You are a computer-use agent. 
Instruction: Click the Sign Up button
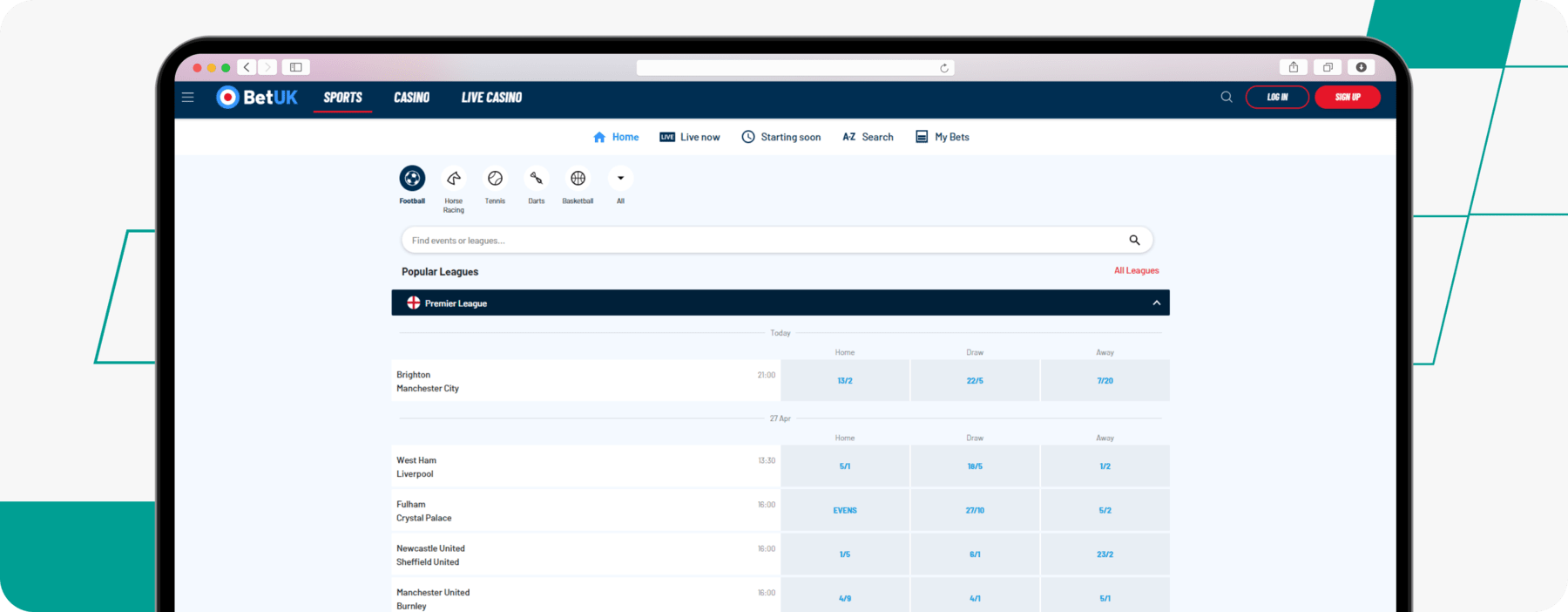tap(1348, 97)
